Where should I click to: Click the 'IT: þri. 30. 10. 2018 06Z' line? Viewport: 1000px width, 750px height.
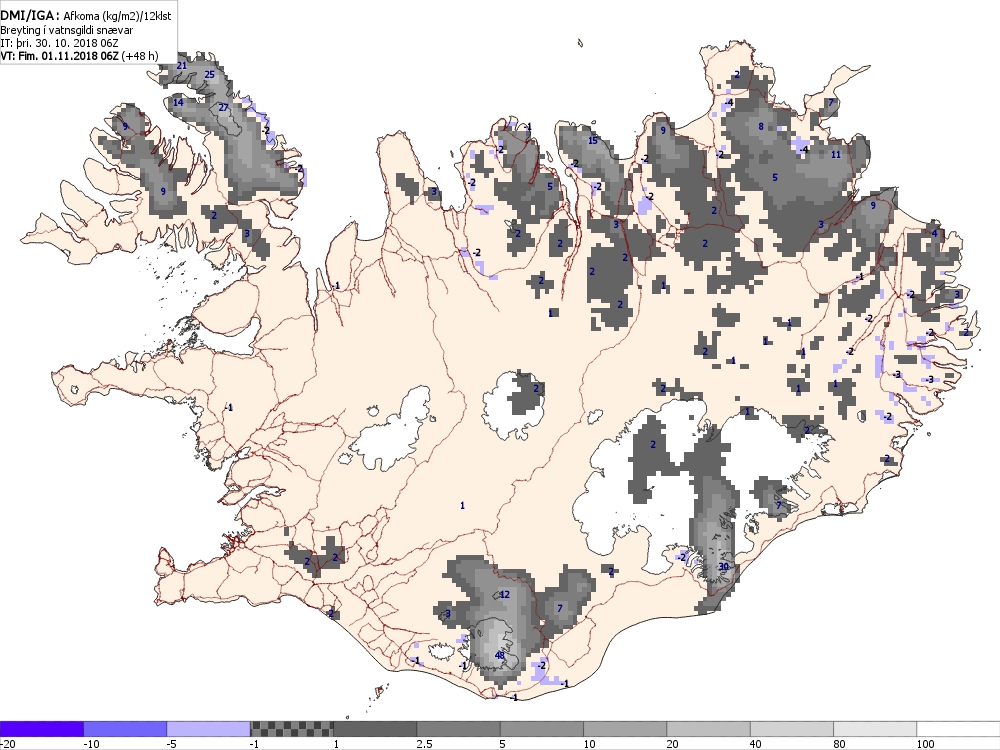click(x=59, y=43)
